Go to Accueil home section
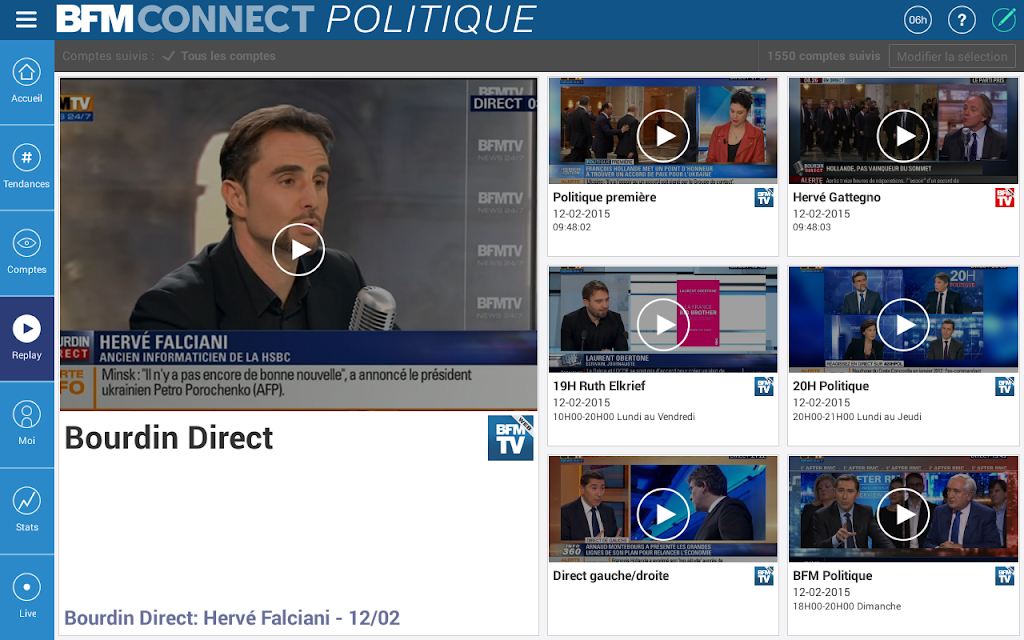1024x640 pixels. tap(27, 82)
